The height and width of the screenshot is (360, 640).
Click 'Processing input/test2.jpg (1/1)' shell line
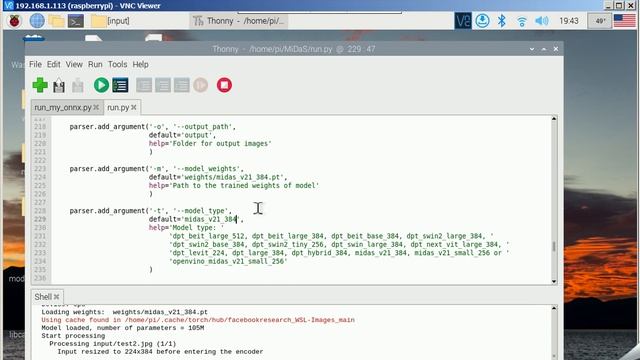pos(113,344)
